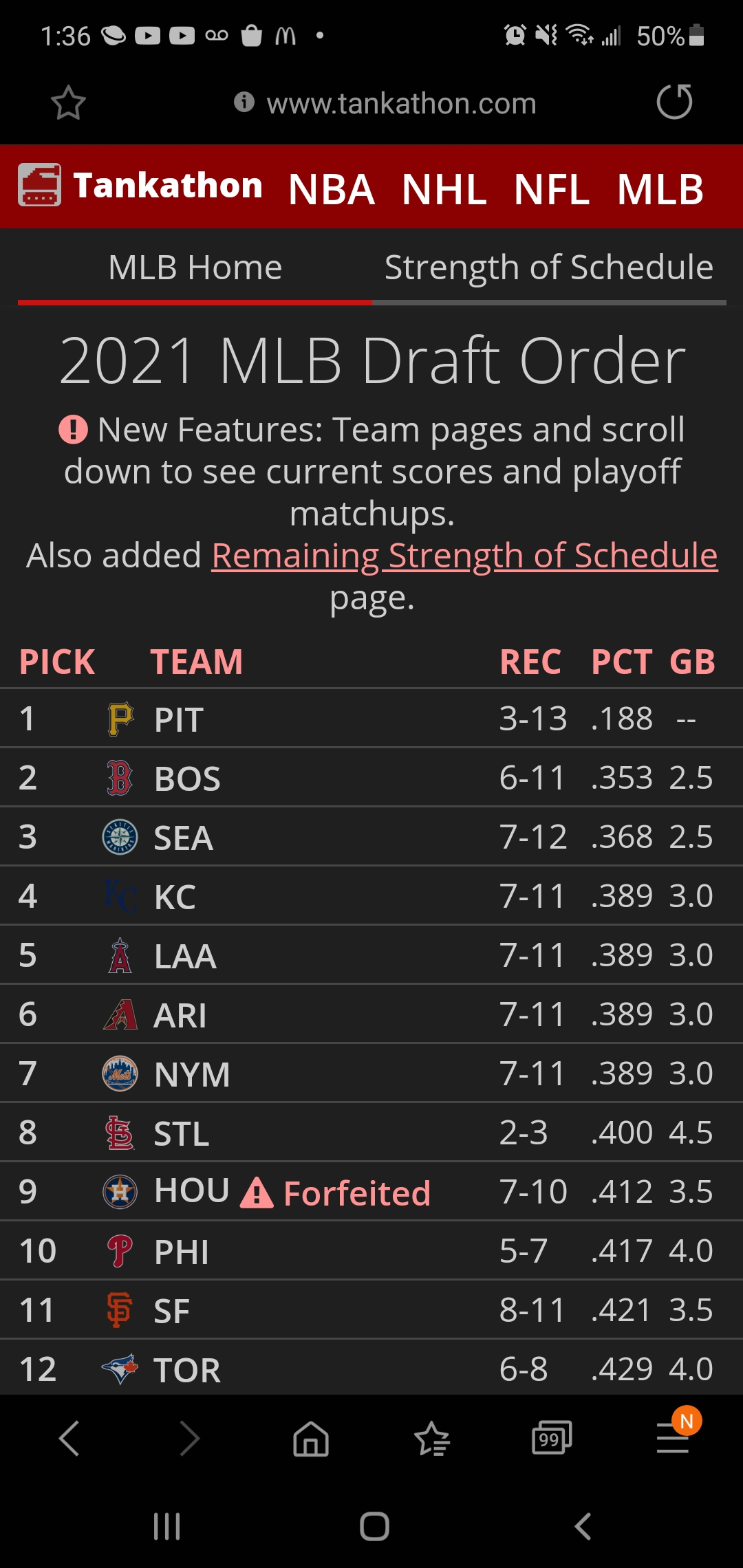The height and width of the screenshot is (1568, 743).
Task: Select the Strength of Schedule tab
Action: (548, 268)
